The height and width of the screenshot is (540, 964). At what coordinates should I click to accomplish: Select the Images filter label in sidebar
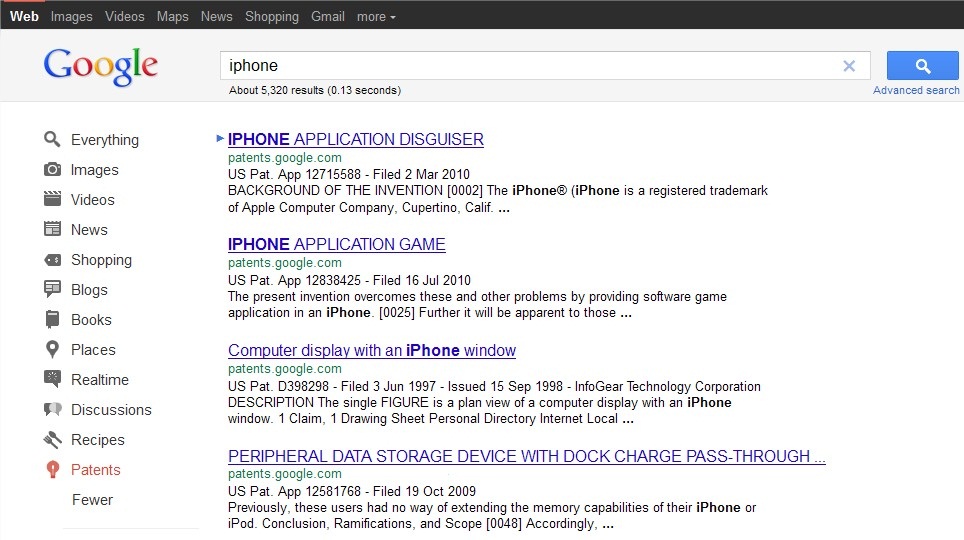tap(94, 170)
